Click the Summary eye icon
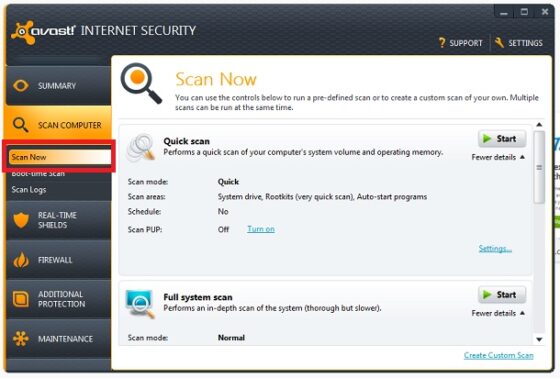Viewport: 560px width, 378px height. coord(21,86)
